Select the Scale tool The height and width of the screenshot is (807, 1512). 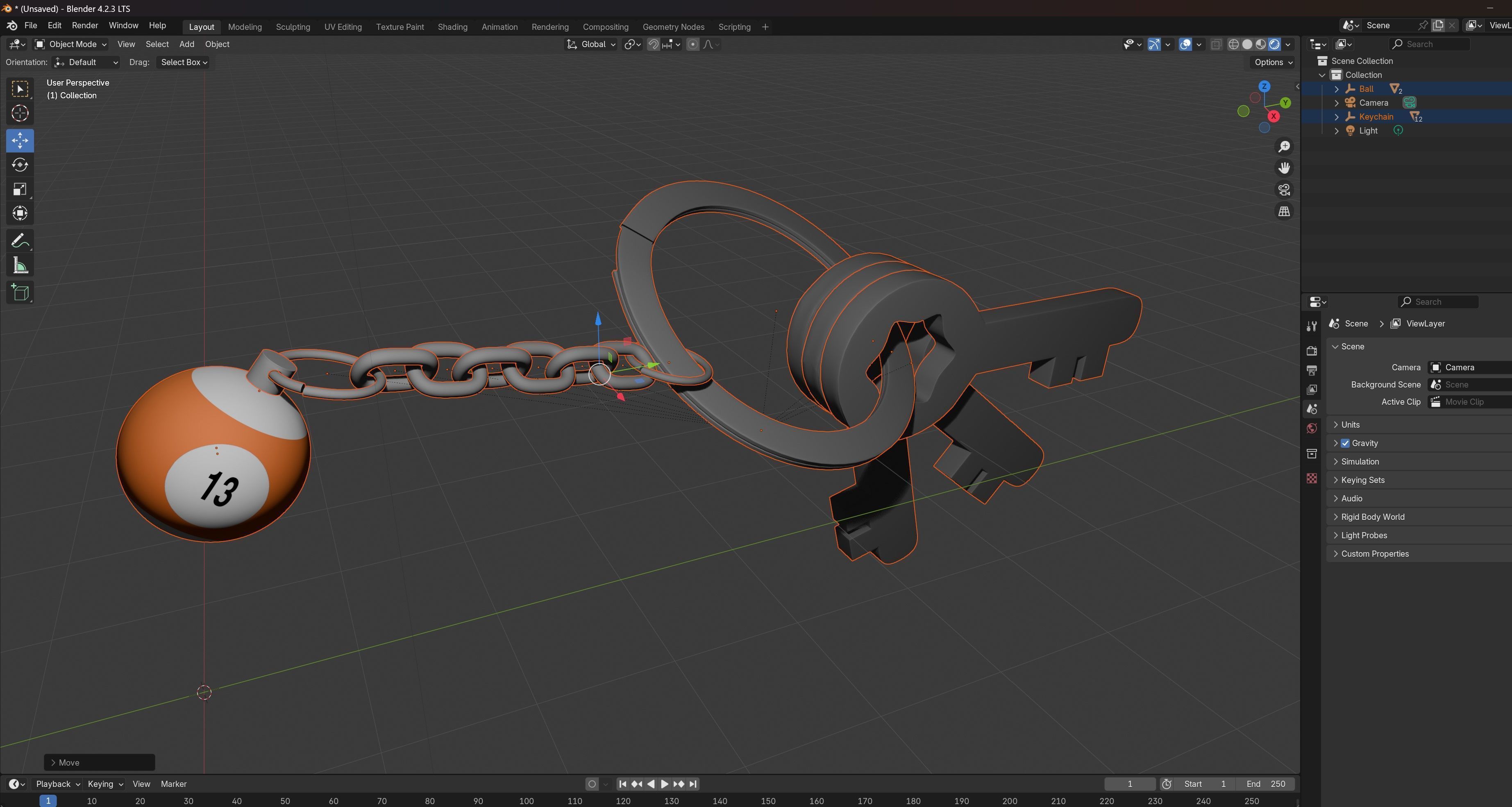pyautogui.click(x=20, y=189)
